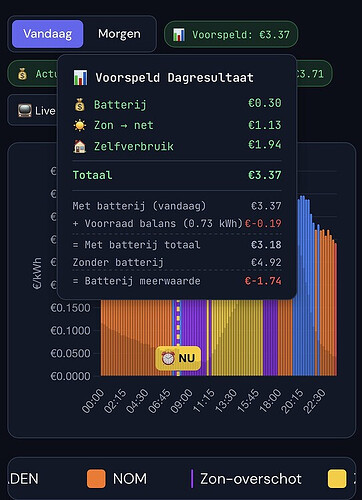Image resolution: width=362 pixels, height=500 pixels.
Task: Click the Met batterij (vandaag) row
Action: pyautogui.click(x=177, y=206)
